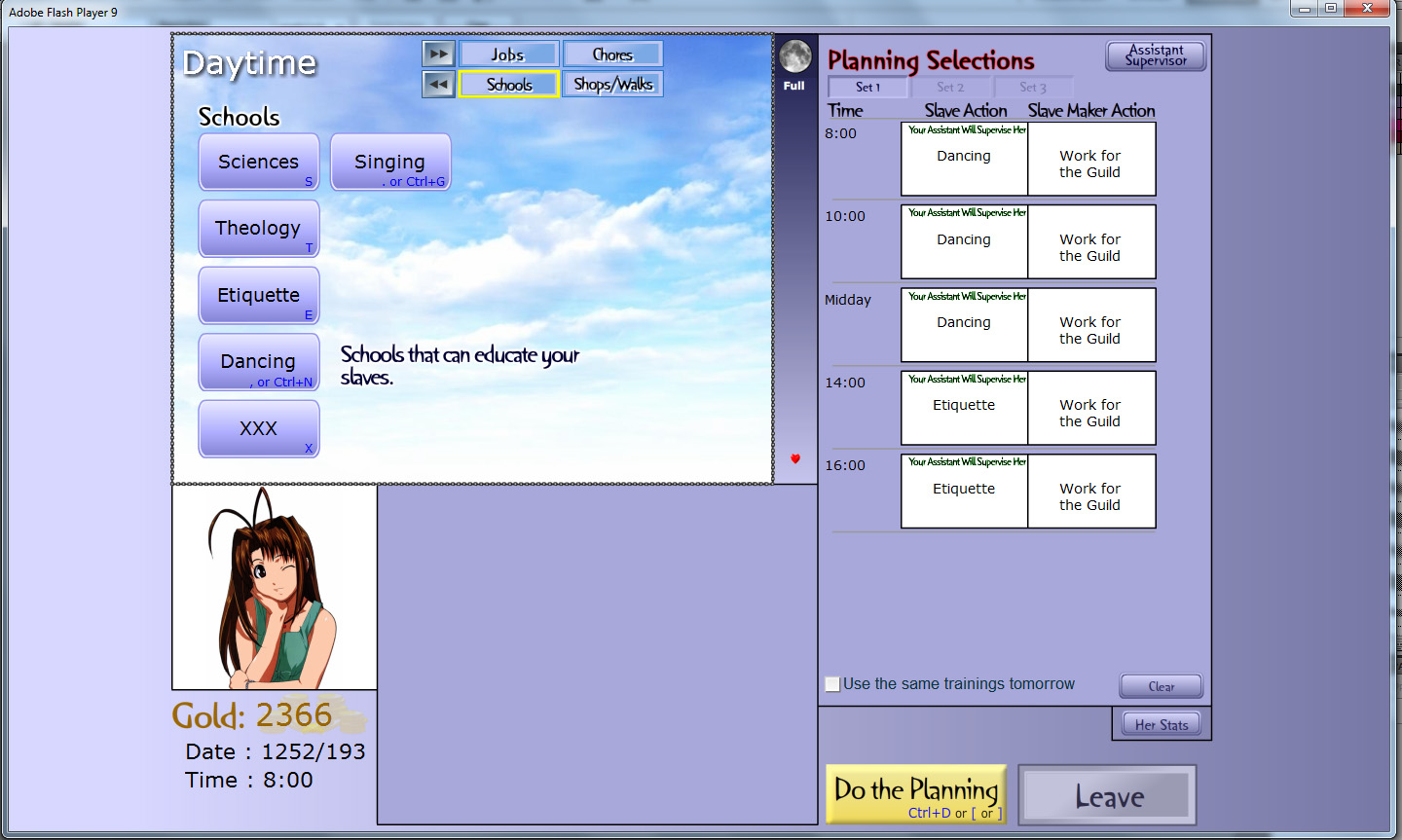
Task: Open the Assistant Supervisor panel
Action: [x=1156, y=55]
